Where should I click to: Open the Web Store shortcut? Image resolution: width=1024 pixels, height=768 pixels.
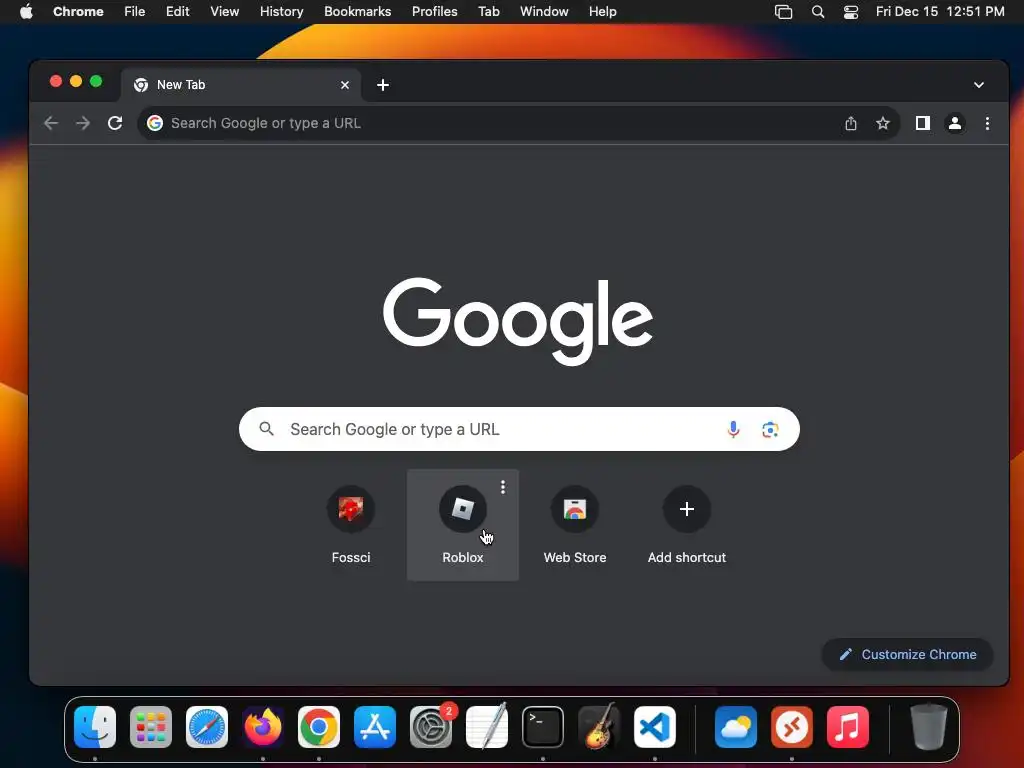[575, 524]
